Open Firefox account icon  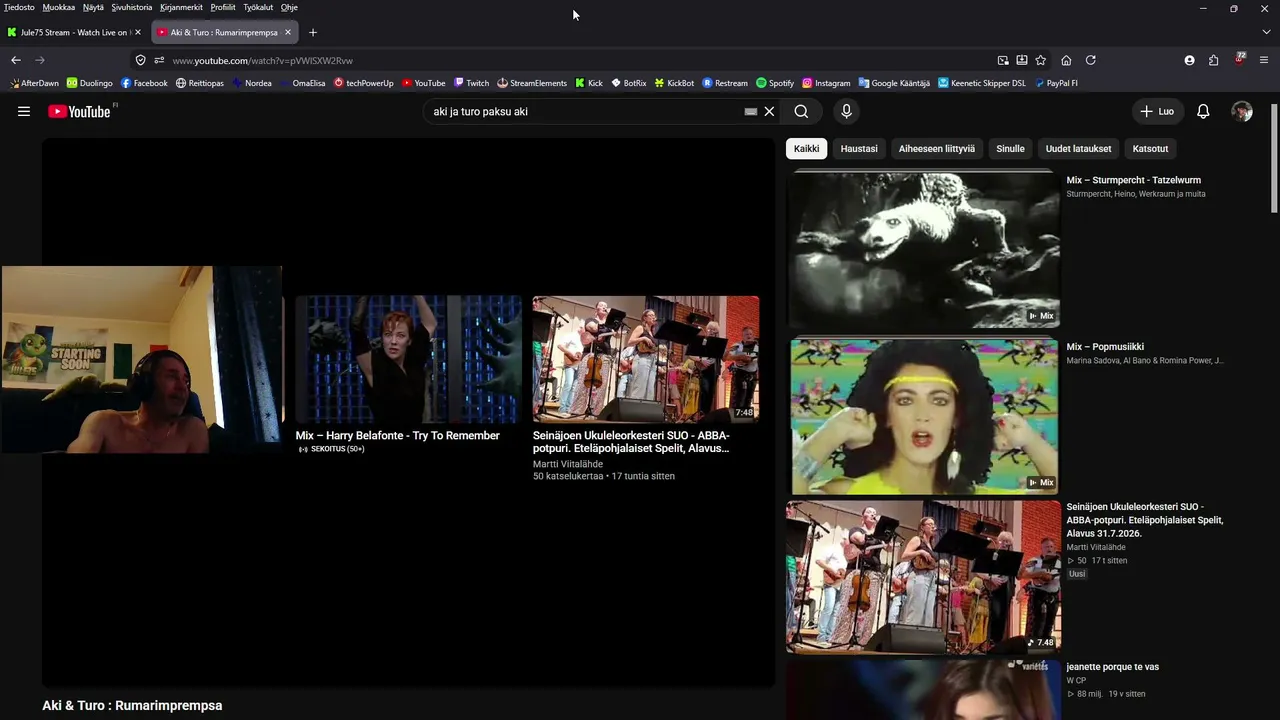1189,60
